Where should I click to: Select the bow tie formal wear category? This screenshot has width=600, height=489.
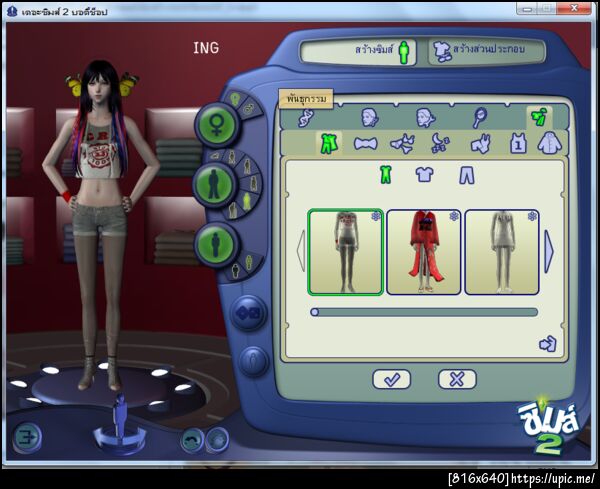click(x=365, y=144)
